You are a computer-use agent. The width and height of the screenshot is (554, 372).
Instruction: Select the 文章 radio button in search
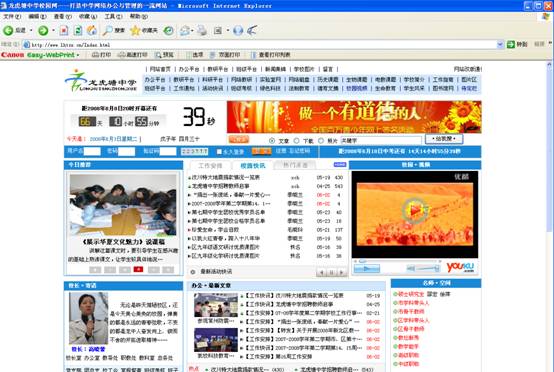[x=272, y=141]
